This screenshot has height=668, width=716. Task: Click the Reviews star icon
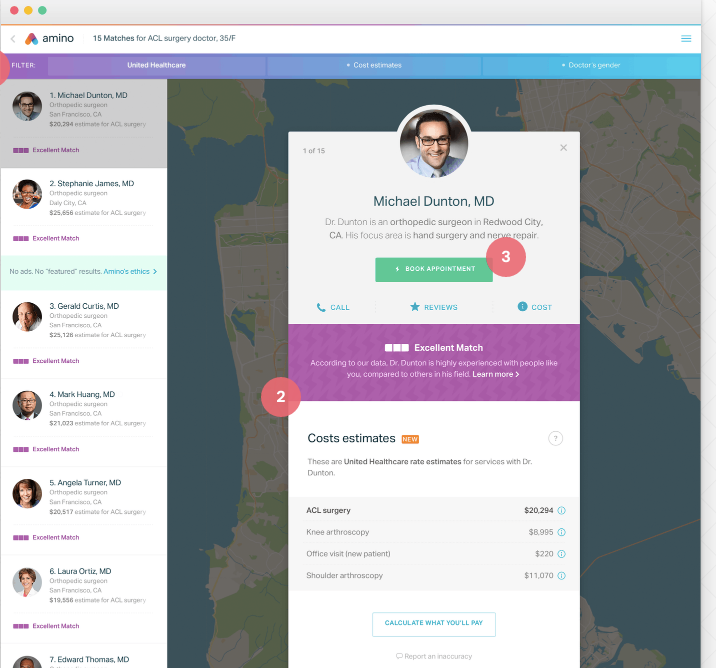[x=415, y=307]
